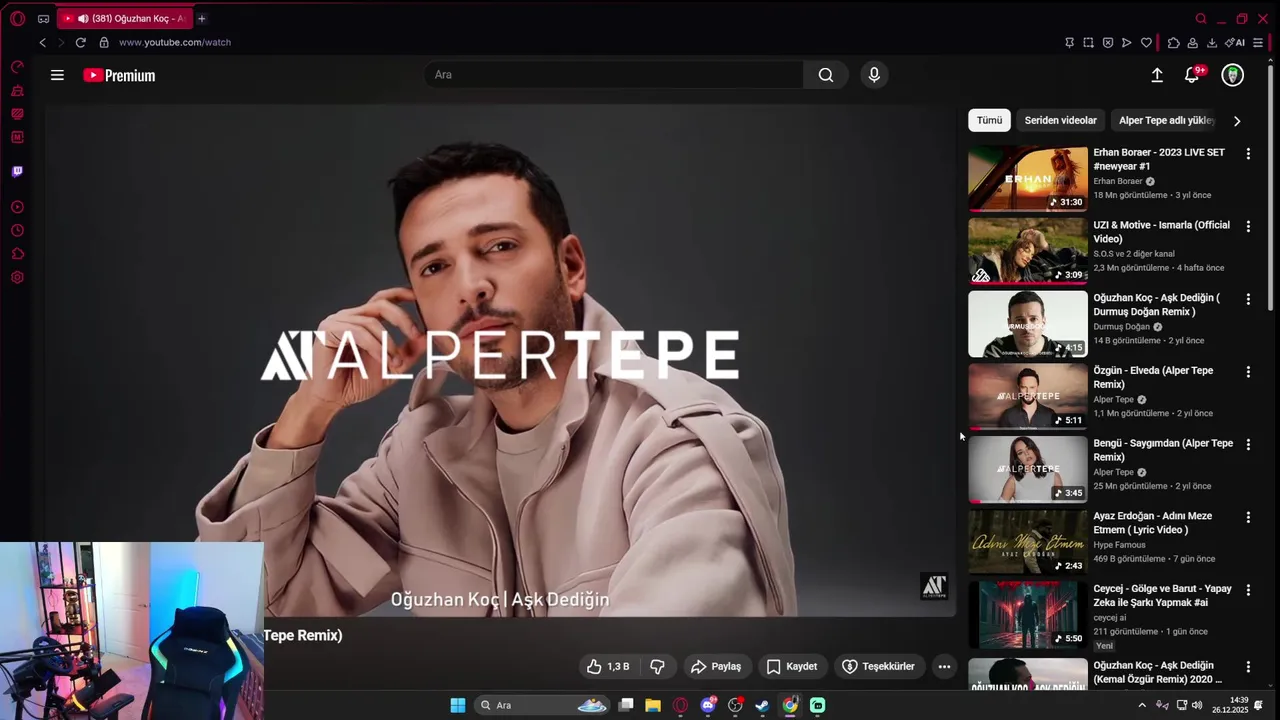Open GX Corner gamepad icon beside tabs

tap(43, 18)
